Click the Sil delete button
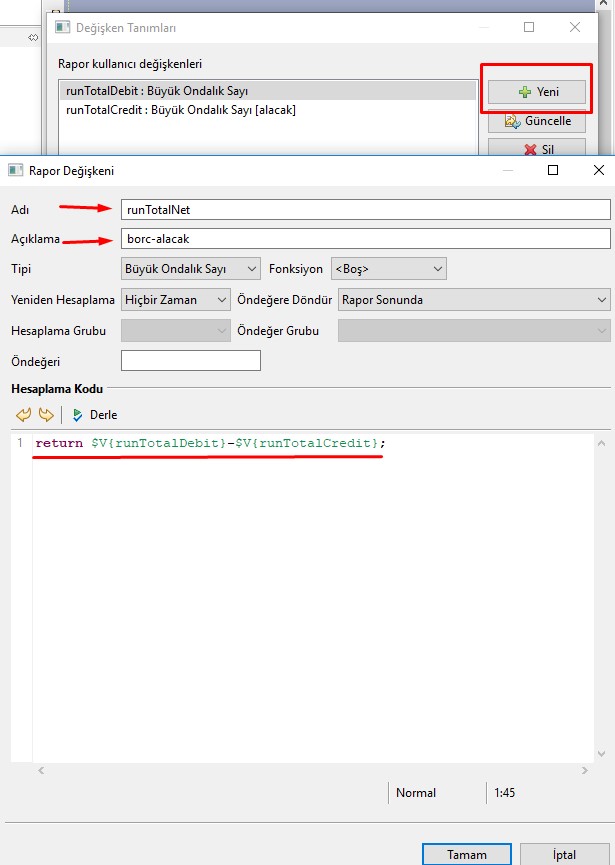615x865 pixels. 537,149
